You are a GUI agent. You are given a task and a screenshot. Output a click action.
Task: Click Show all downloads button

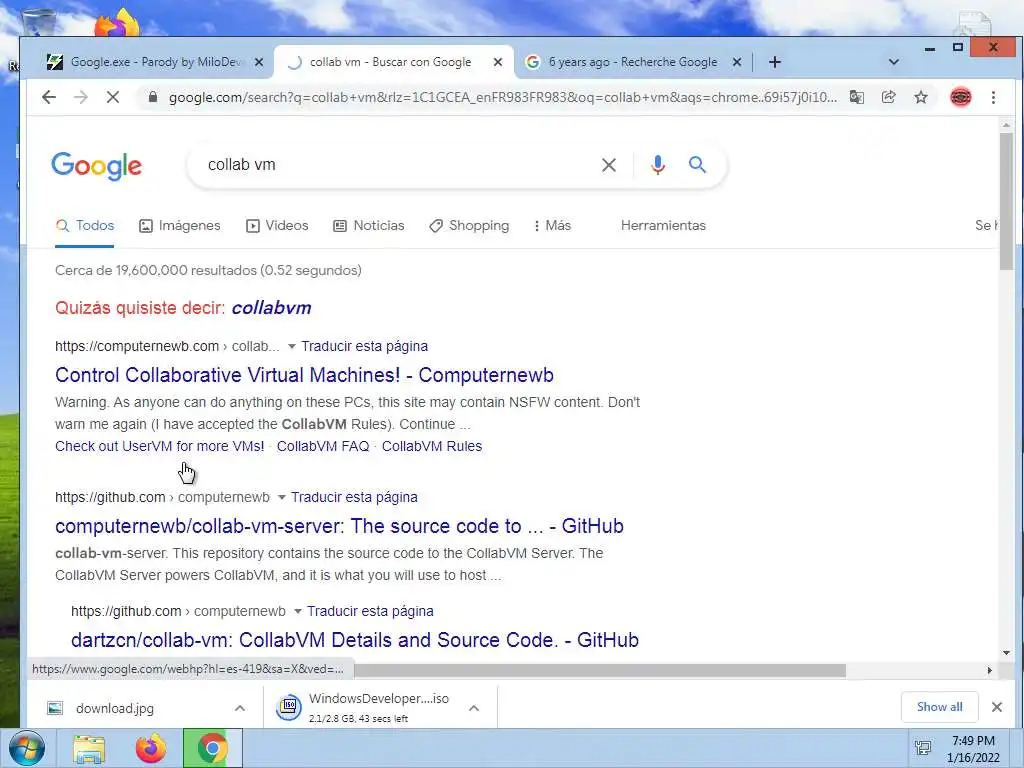[939, 707]
